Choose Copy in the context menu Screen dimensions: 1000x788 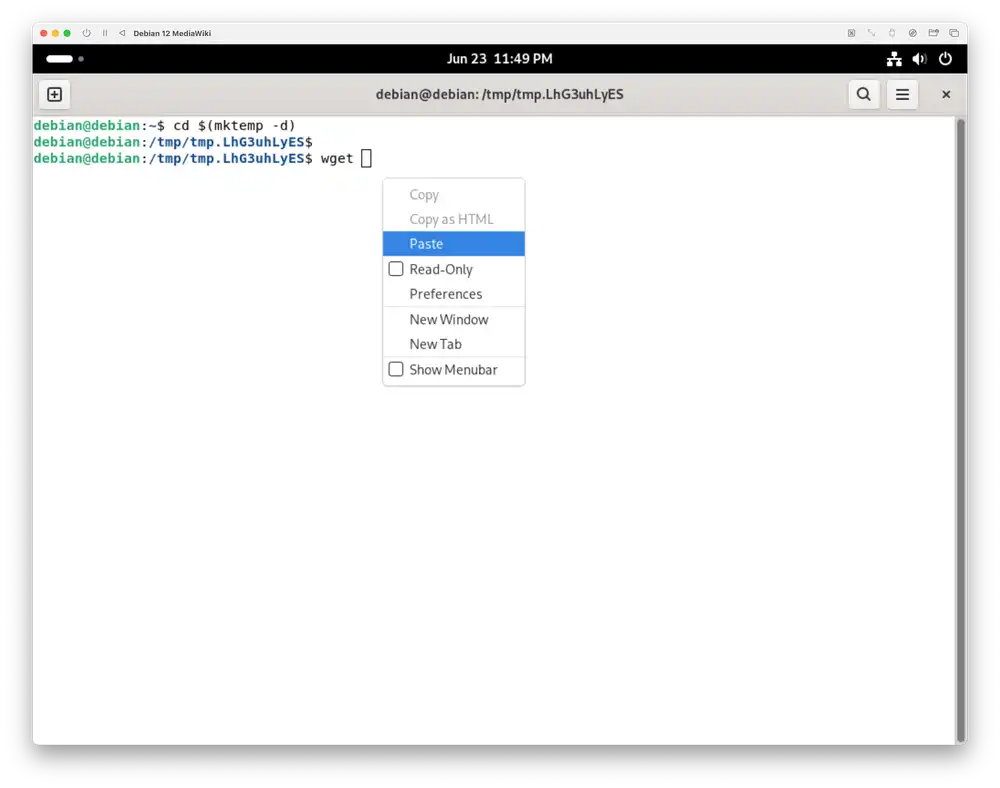[x=453, y=194]
